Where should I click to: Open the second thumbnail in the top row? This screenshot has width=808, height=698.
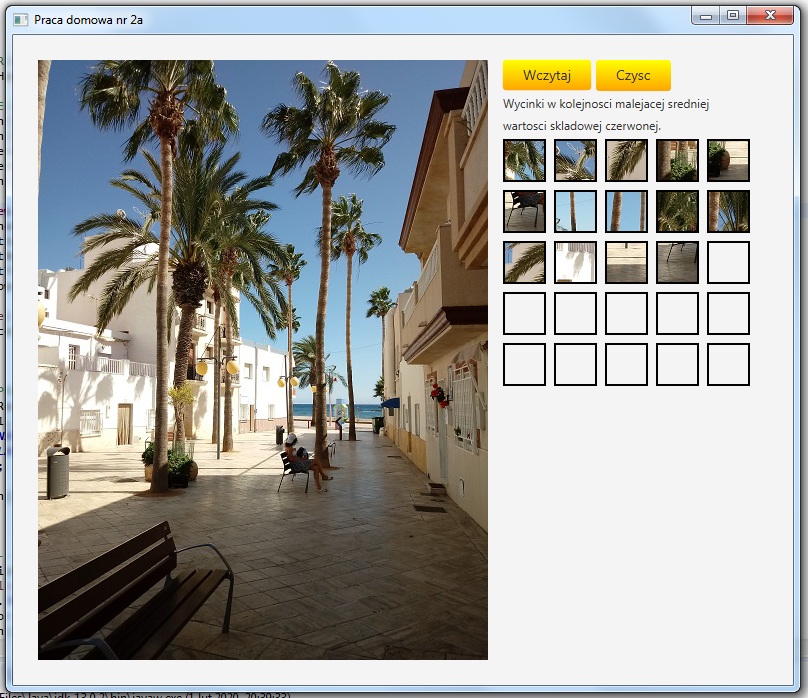pos(575,160)
